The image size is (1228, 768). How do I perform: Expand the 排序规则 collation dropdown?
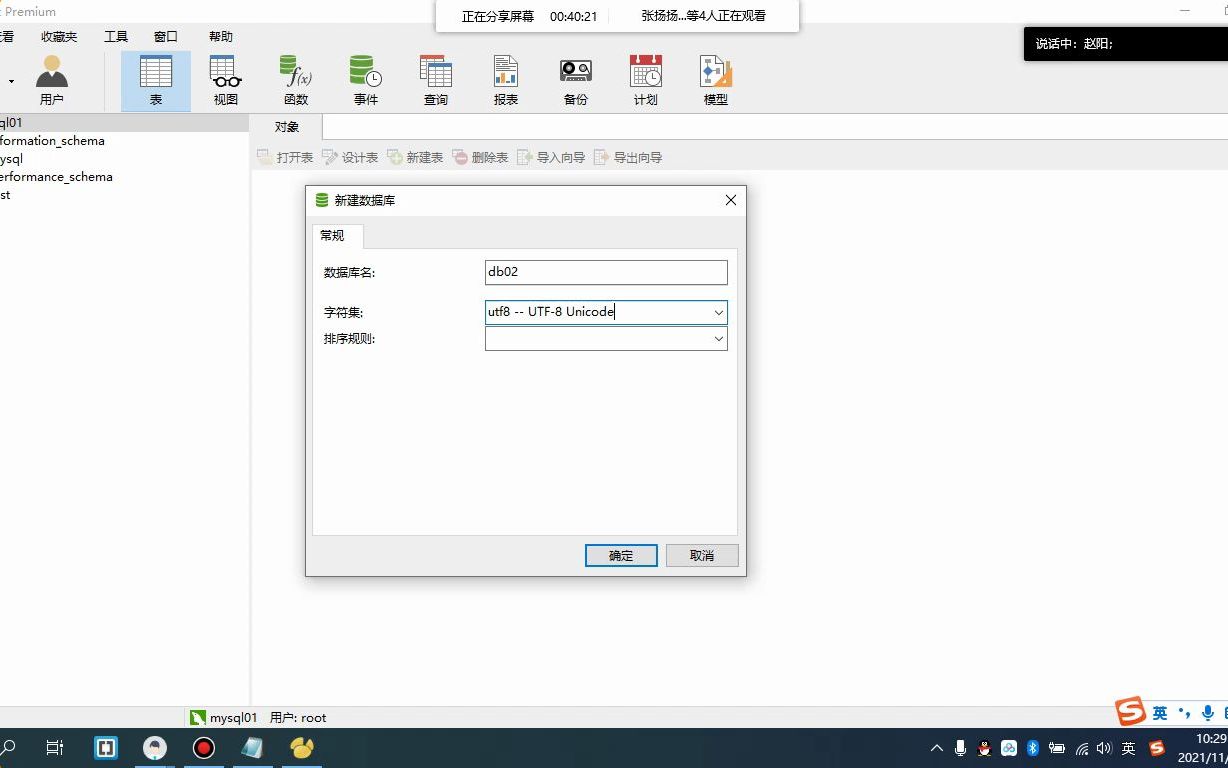[718, 339]
